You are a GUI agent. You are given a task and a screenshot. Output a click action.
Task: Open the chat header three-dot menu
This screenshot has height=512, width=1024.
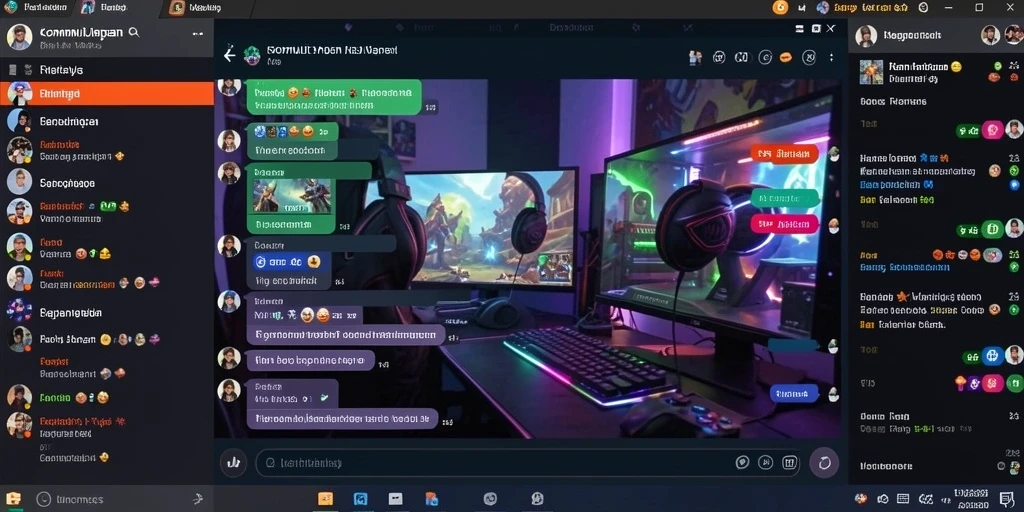coord(831,57)
